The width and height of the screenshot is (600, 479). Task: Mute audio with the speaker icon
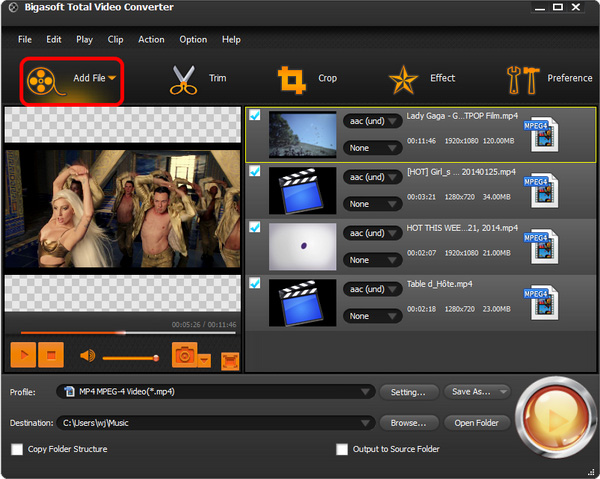[87, 356]
